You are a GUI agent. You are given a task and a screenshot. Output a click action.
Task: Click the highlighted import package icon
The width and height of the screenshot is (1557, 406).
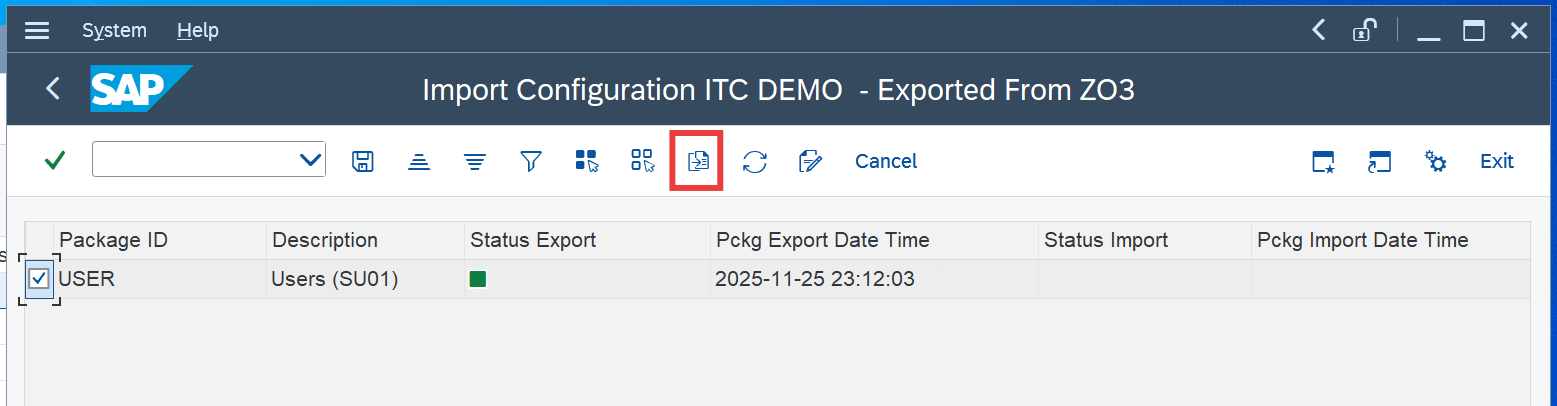click(x=698, y=161)
